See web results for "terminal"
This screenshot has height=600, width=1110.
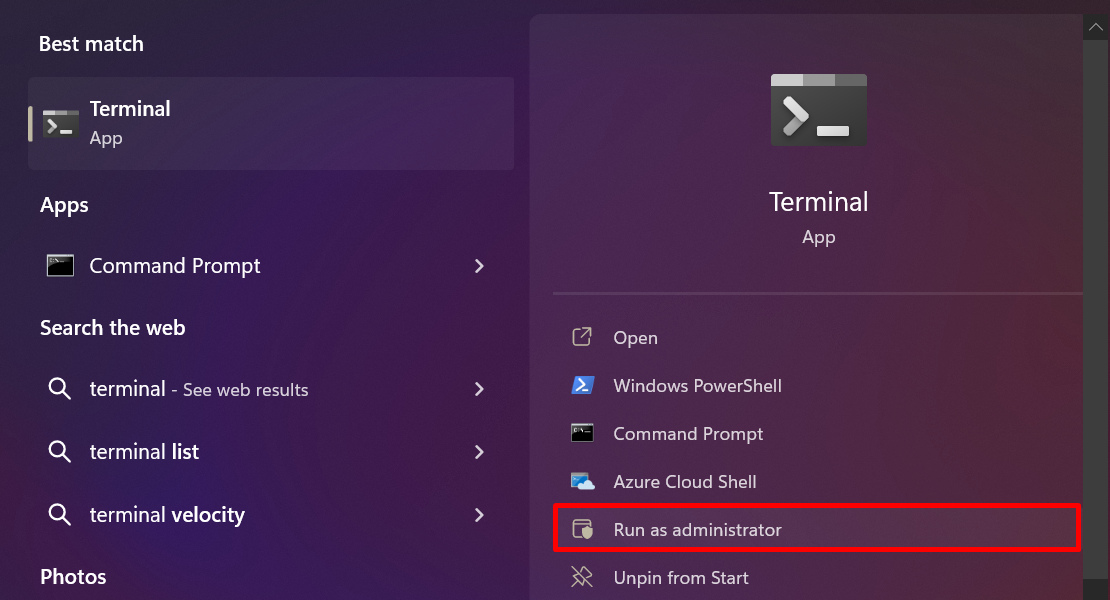200,389
